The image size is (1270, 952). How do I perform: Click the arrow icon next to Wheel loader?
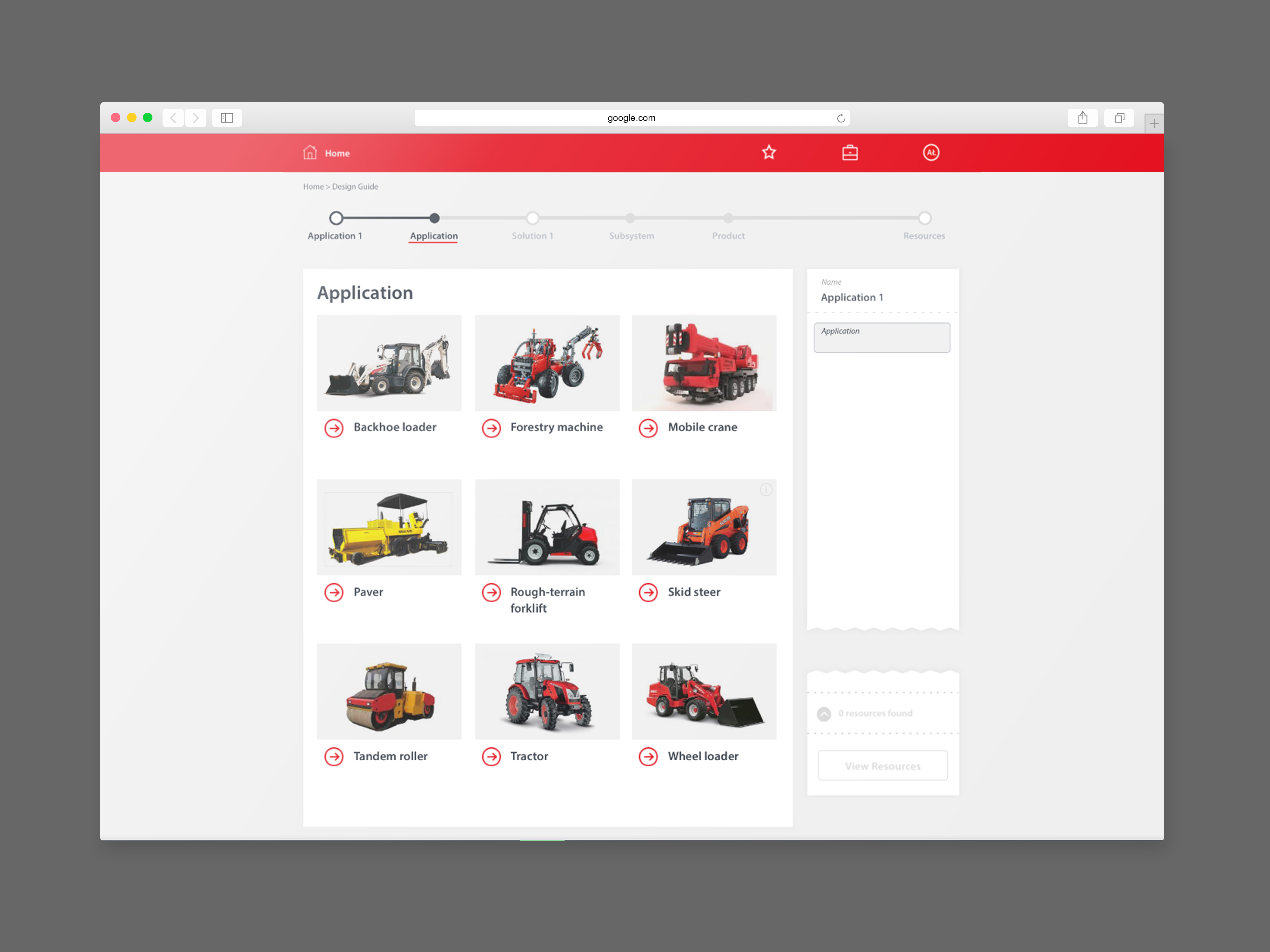648,757
